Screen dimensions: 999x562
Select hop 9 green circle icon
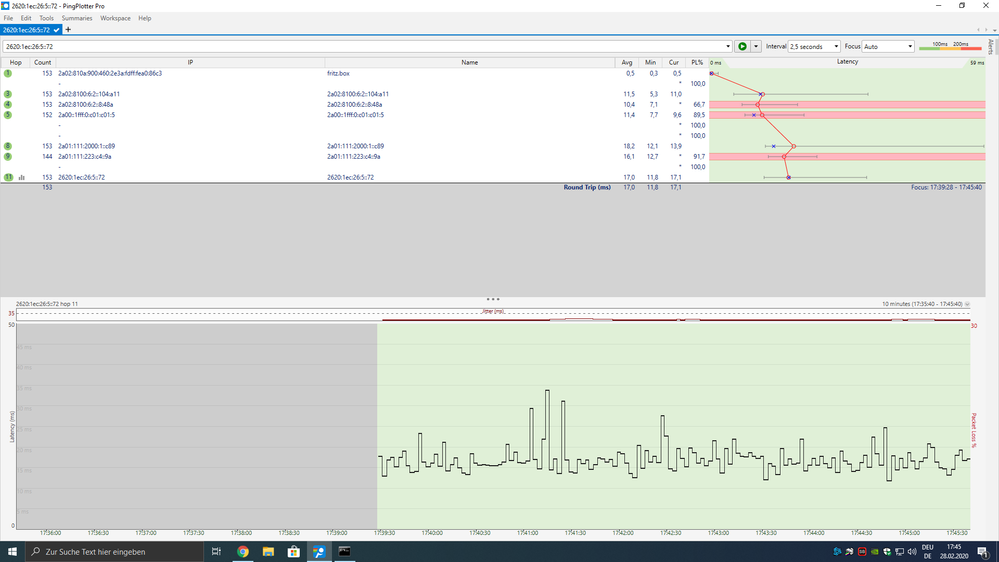[x=8, y=156]
